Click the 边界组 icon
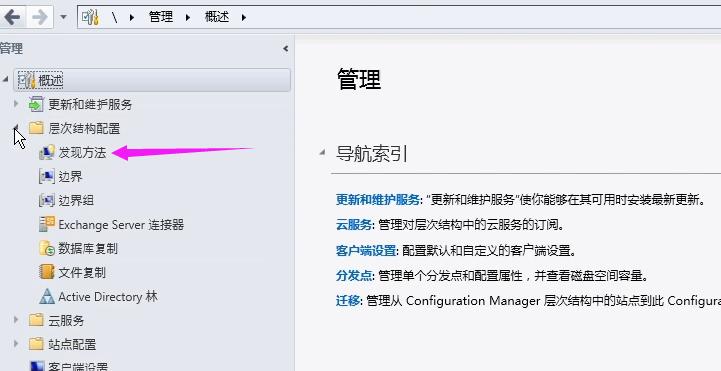Viewport: 721px width, 371px height. pos(47,200)
